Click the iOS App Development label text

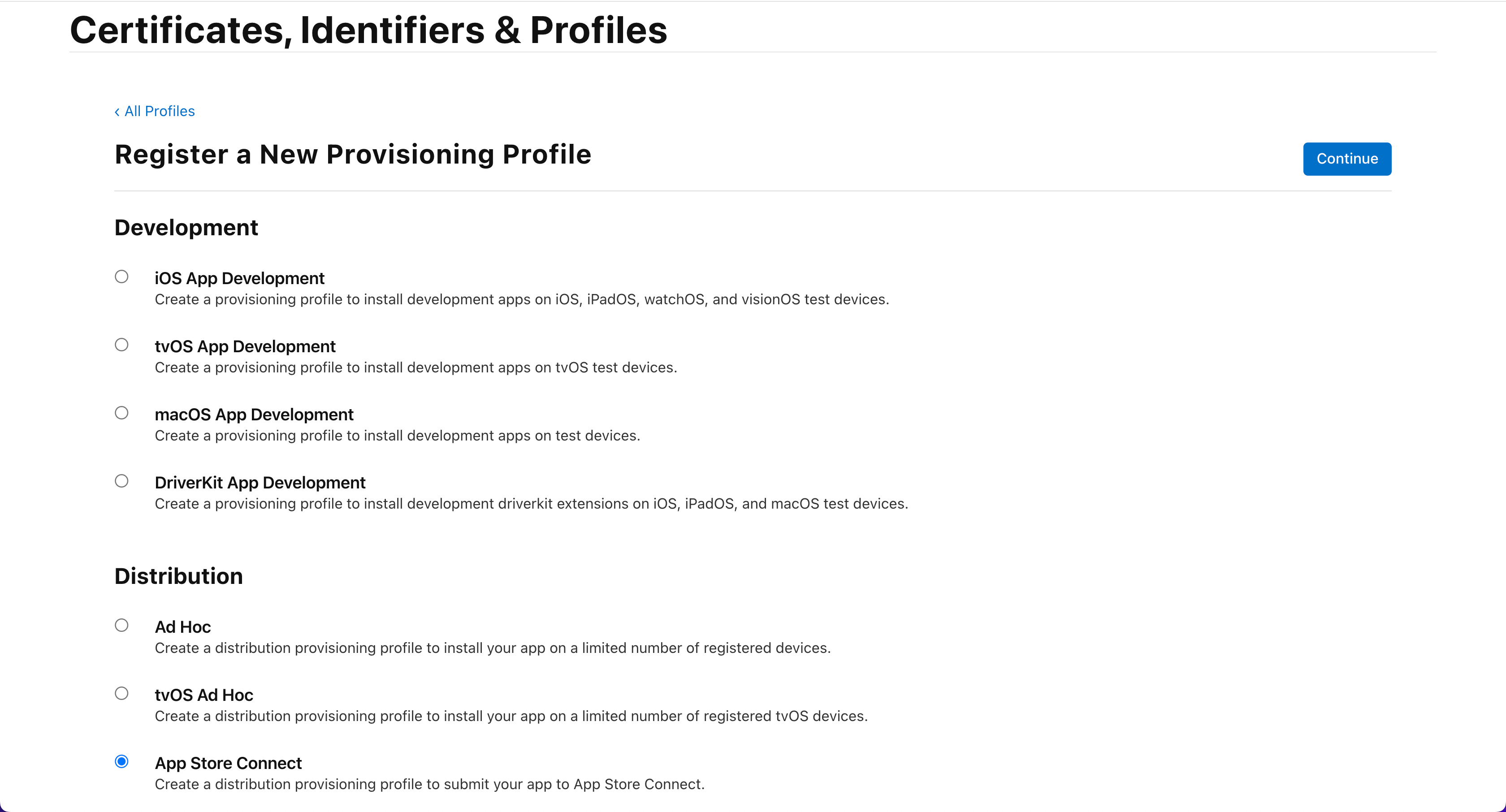pyautogui.click(x=239, y=278)
